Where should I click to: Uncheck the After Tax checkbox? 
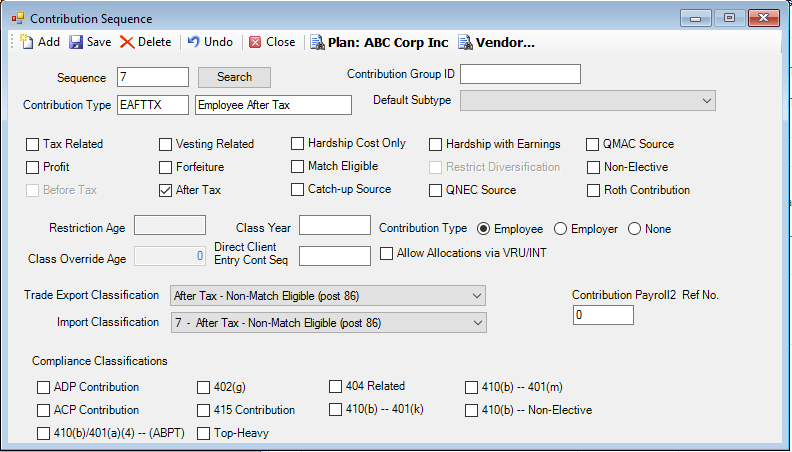coord(165,190)
